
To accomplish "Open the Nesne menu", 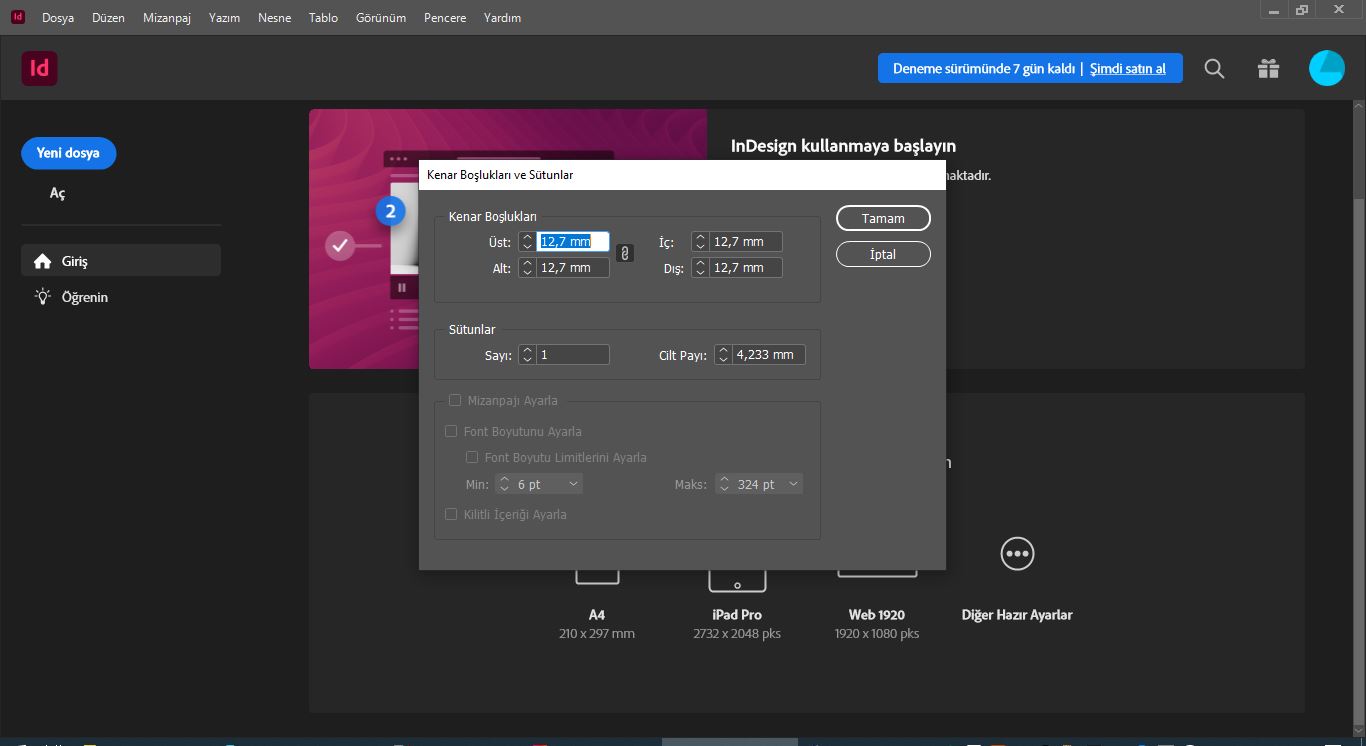I will [275, 18].
